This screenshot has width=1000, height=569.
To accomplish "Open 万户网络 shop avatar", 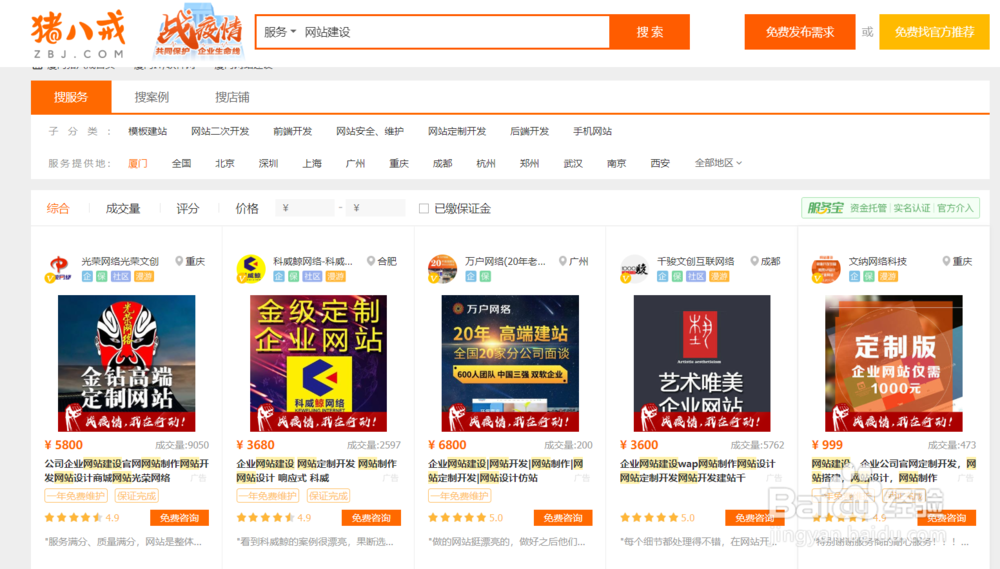I will click(x=442, y=269).
